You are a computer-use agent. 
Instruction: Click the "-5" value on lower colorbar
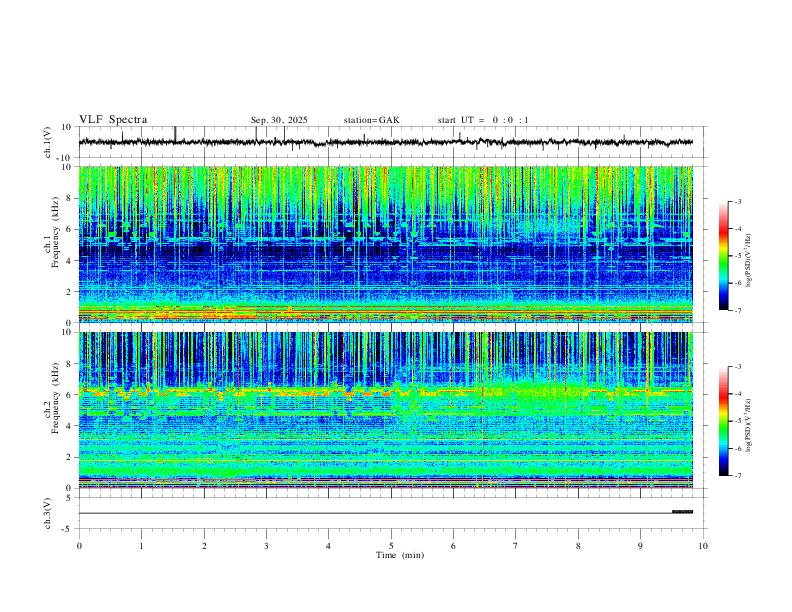click(737, 421)
